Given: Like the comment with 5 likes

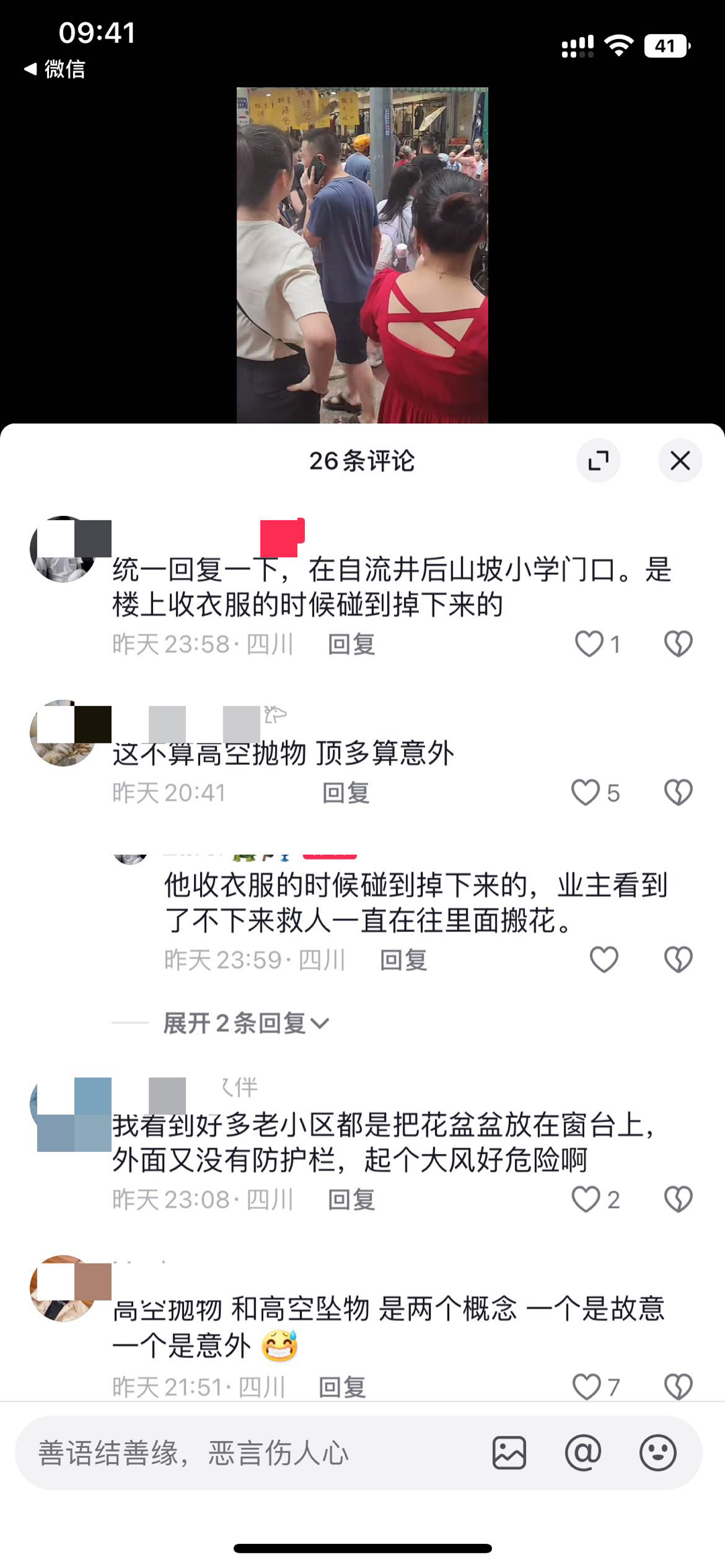Looking at the screenshot, I should [x=585, y=792].
